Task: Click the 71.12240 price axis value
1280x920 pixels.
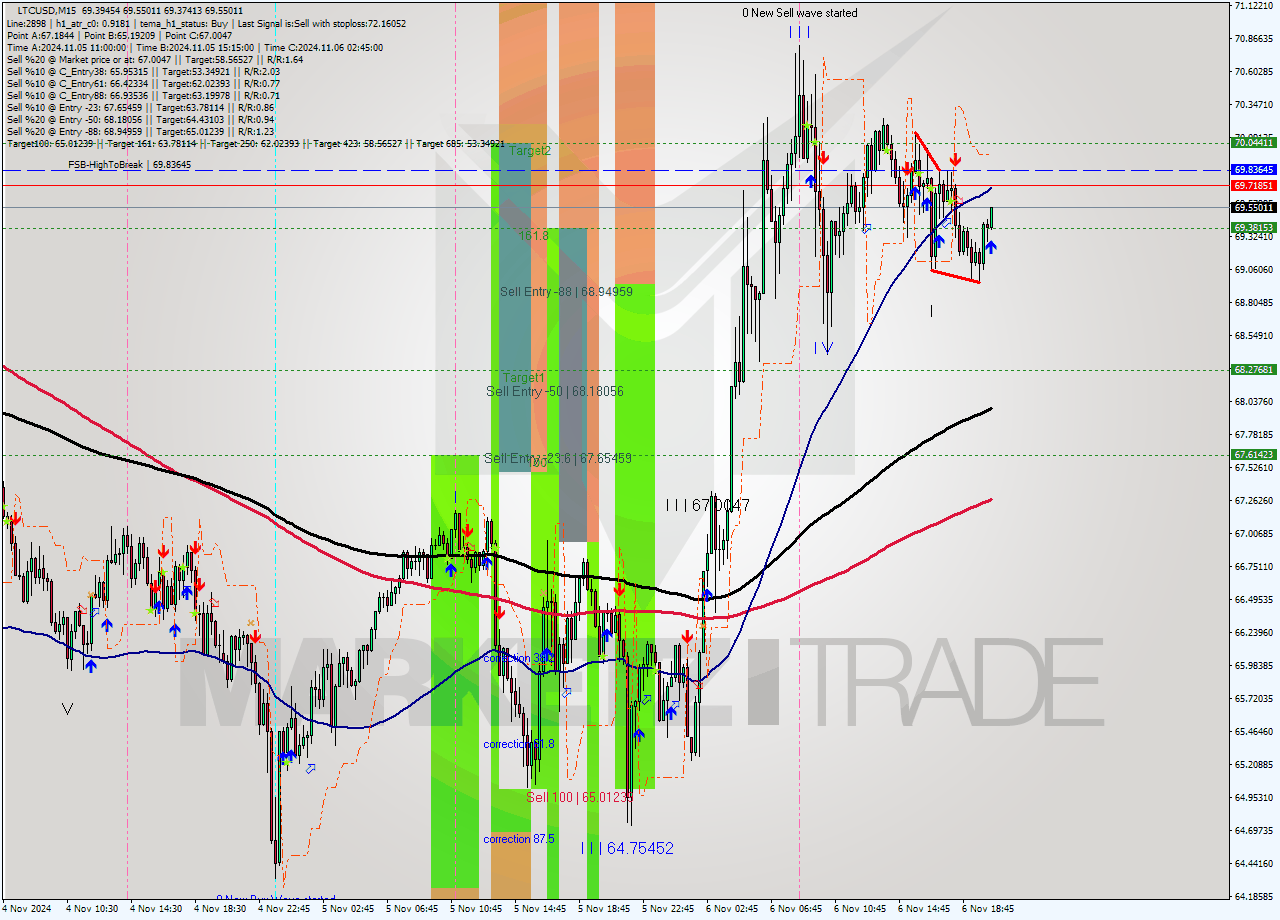Action: [1254, 5]
